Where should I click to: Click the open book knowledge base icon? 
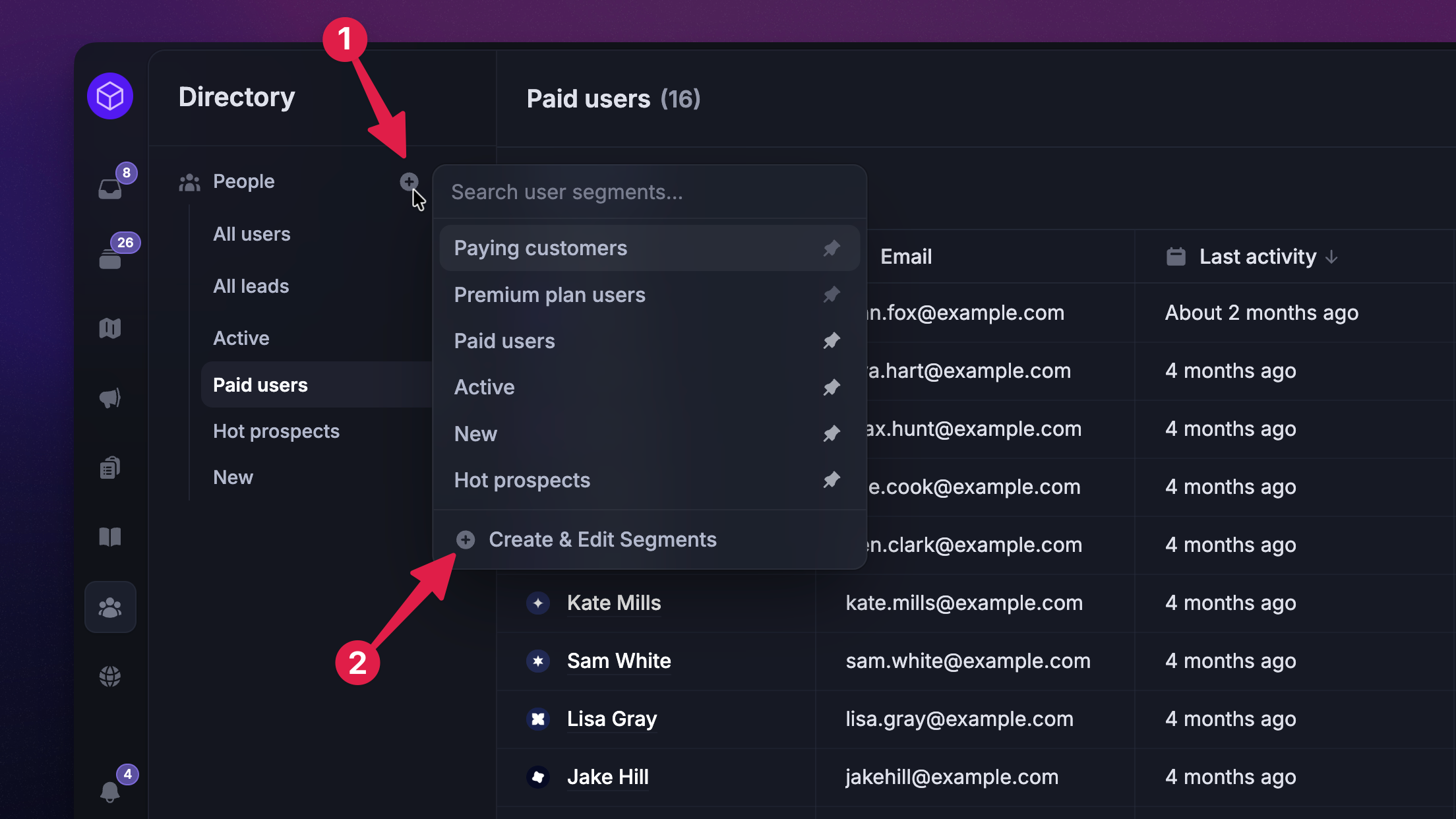[110, 537]
